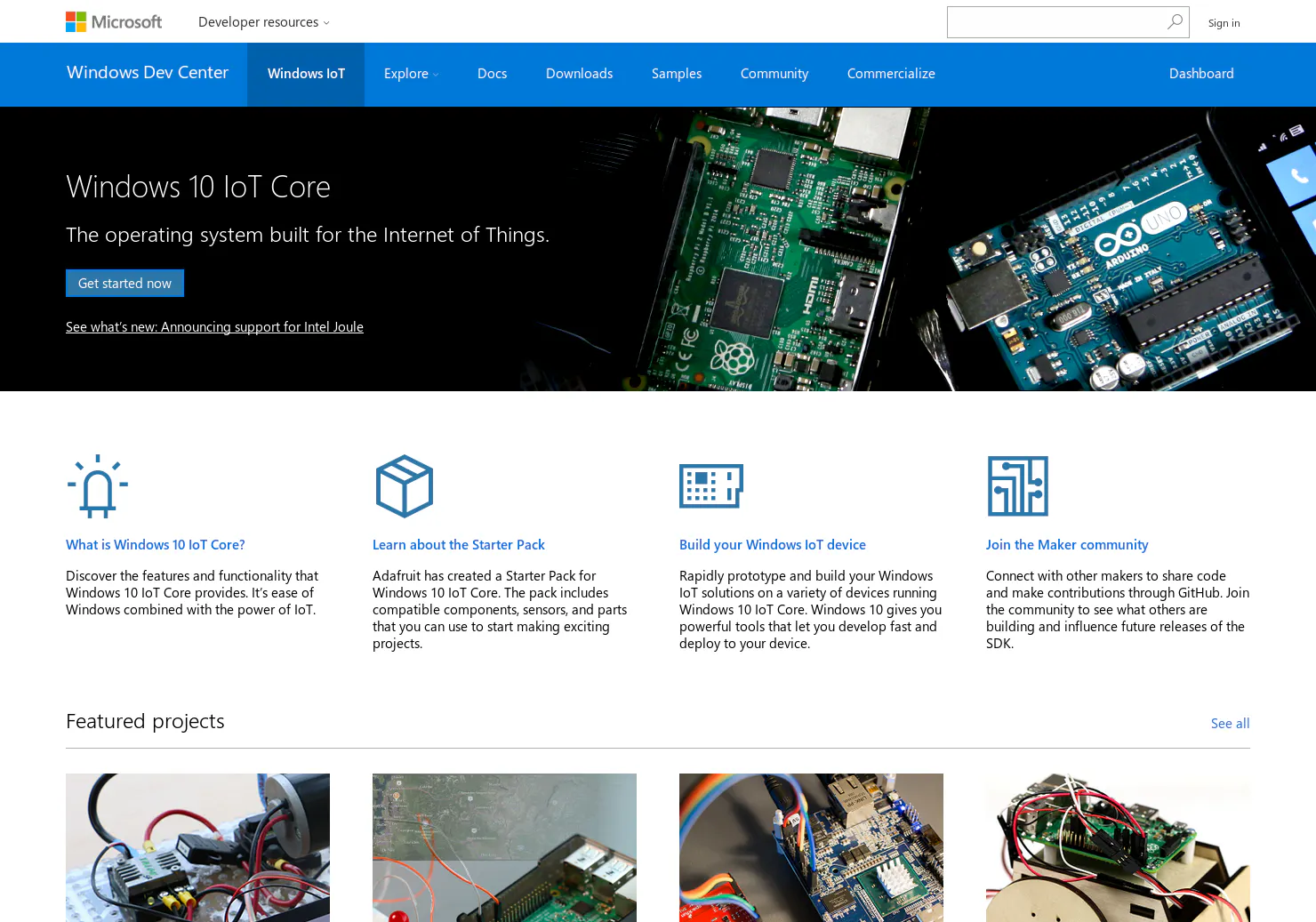Click the Maker community circuit icon
The height and width of the screenshot is (922, 1316).
click(x=1018, y=486)
